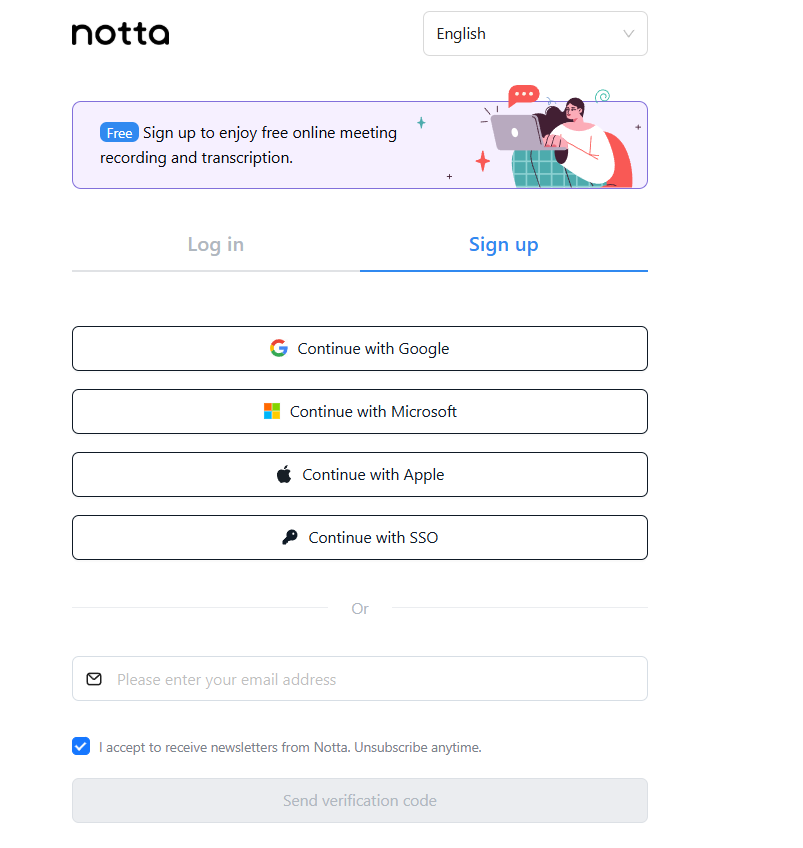Click the envelope icon in email field
The width and height of the screenshot is (803, 848).
click(x=94, y=679)
